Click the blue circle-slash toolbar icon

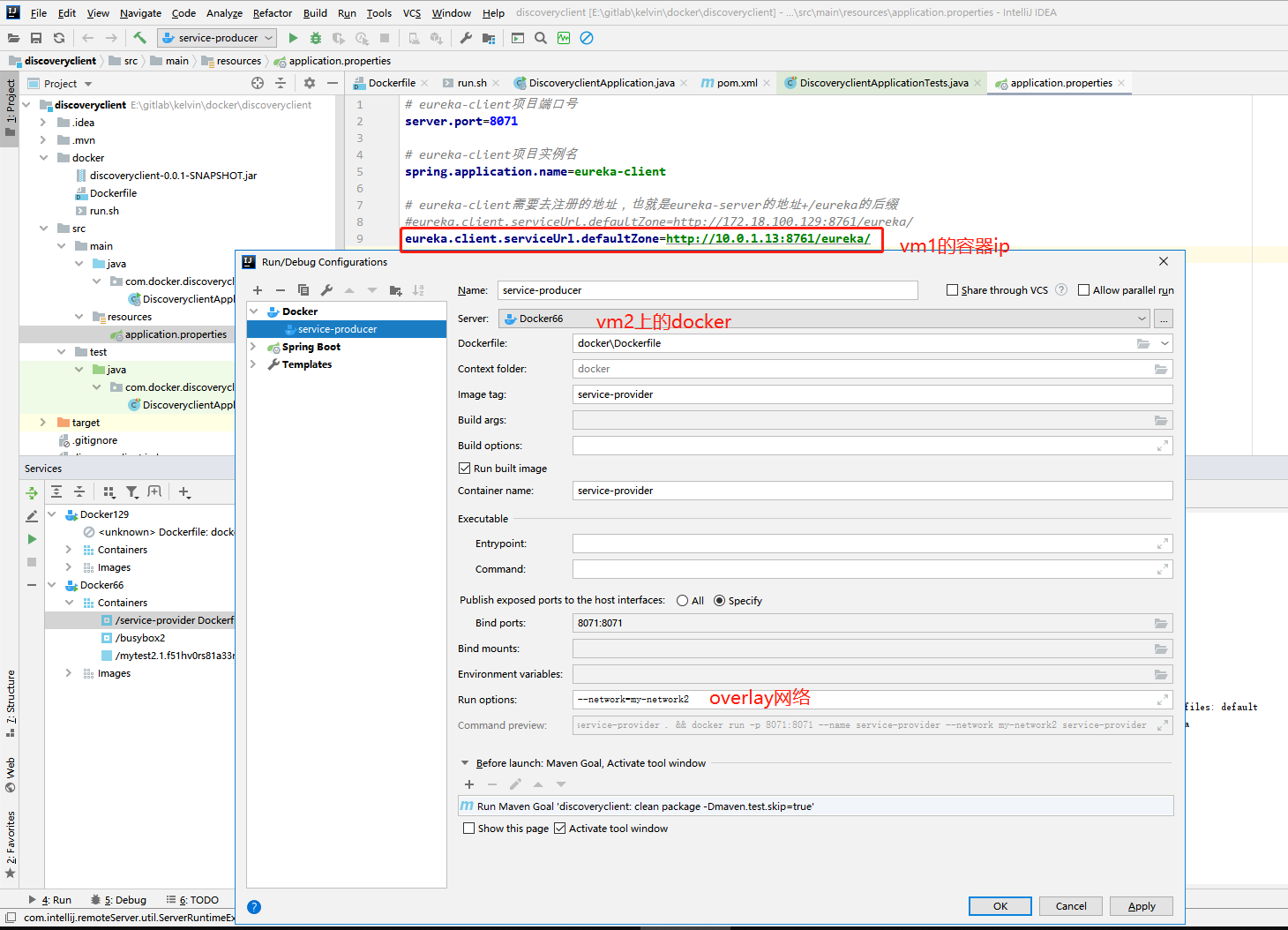pyautogui.click(x=587, y=38)
